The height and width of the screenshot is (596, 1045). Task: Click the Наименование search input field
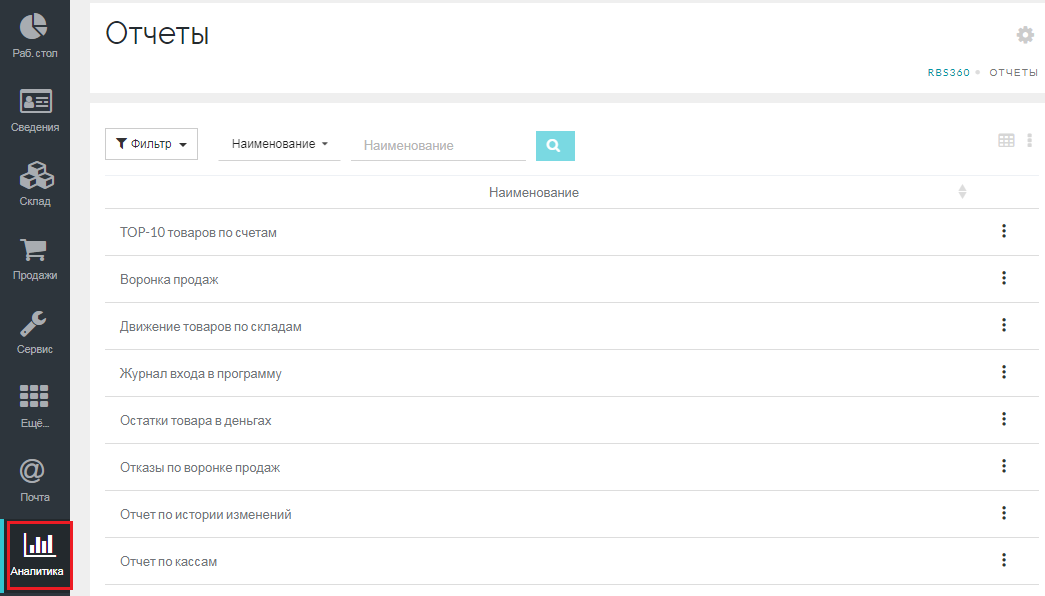[x=437, y=146]
